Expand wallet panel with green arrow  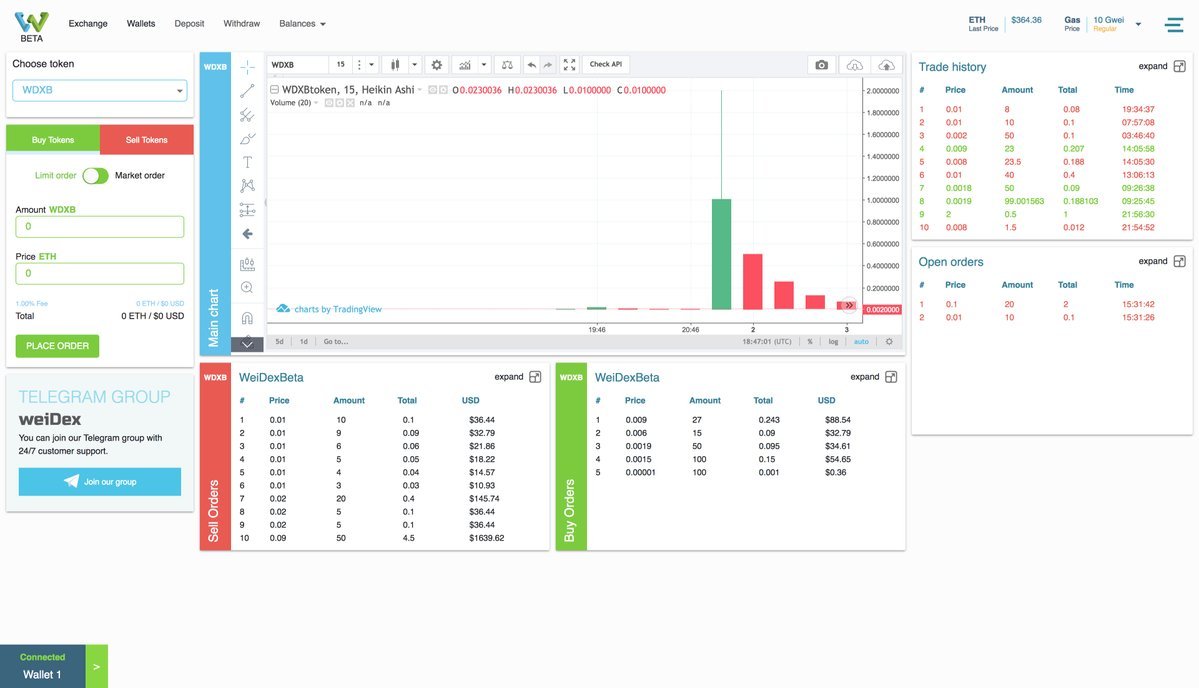(x=96, y=667)
